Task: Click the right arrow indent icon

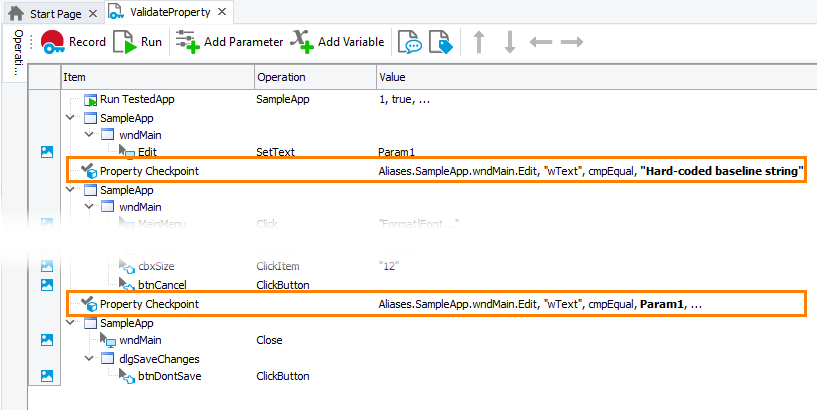Action: click(571, 42)
